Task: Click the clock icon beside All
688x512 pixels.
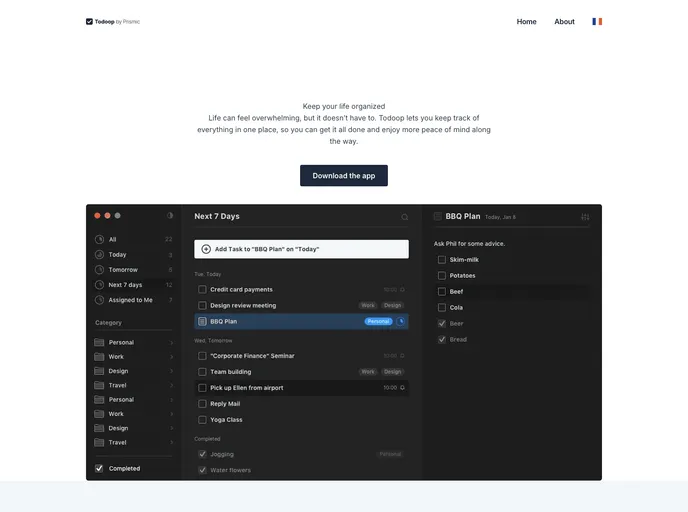Action: pos(100,240)
